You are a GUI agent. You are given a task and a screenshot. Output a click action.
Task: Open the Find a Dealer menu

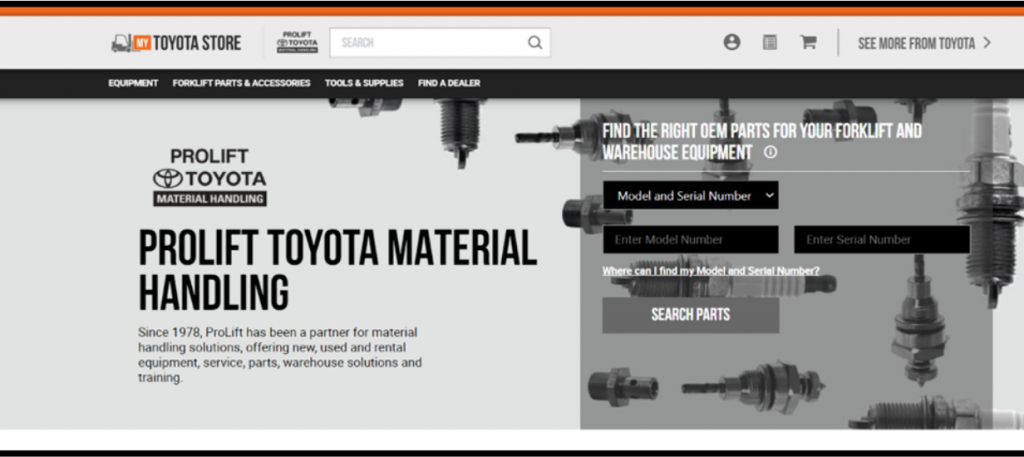point(449,83)
